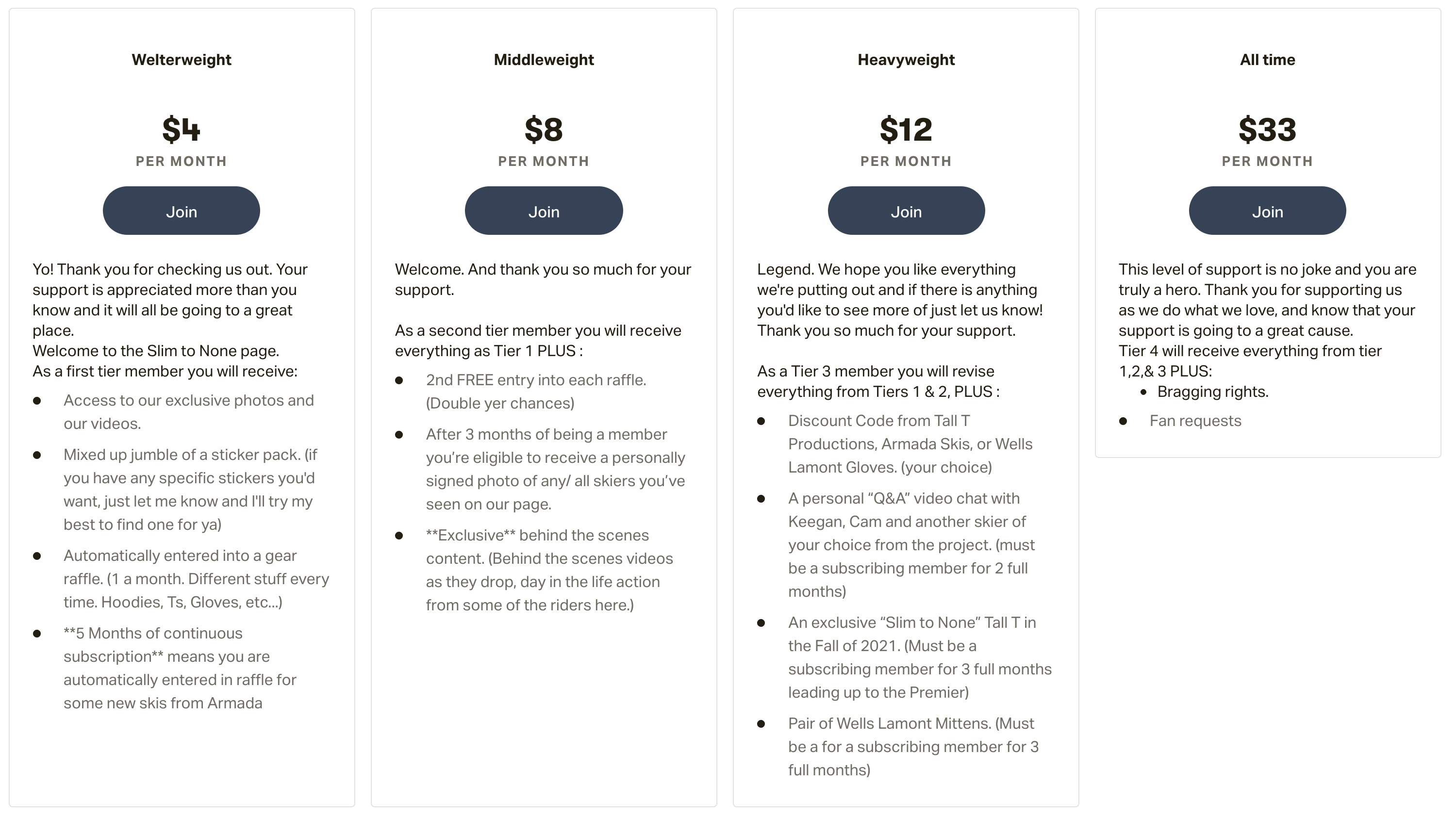This screenshot has height=817, width=1456.
Task: Click the personal Q&A video chat benefit
Action: coord(910,545)
